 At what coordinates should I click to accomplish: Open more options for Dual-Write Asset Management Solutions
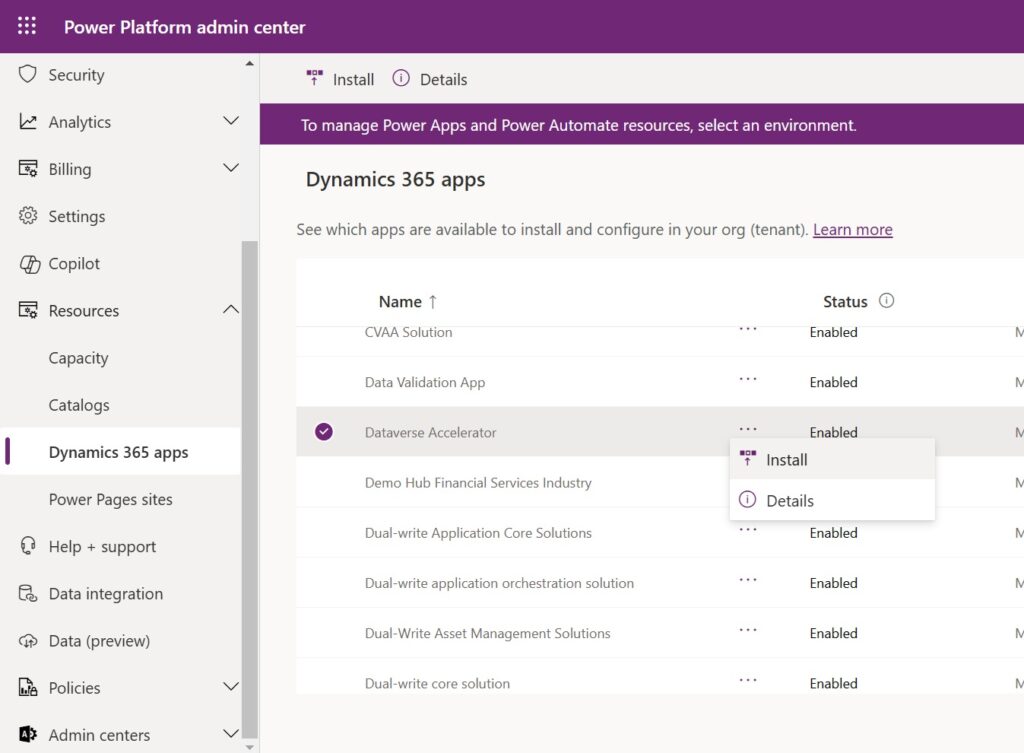tap(748, 630)
